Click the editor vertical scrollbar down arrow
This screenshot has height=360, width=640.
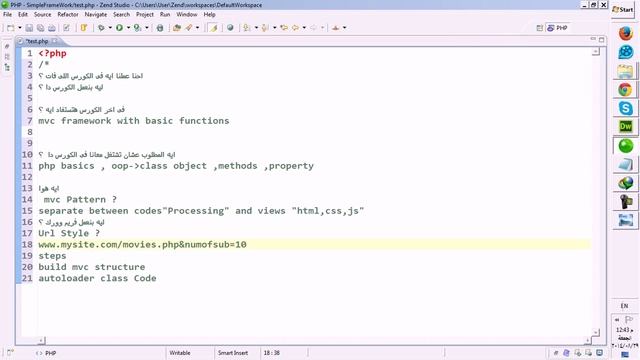point(596,333)
